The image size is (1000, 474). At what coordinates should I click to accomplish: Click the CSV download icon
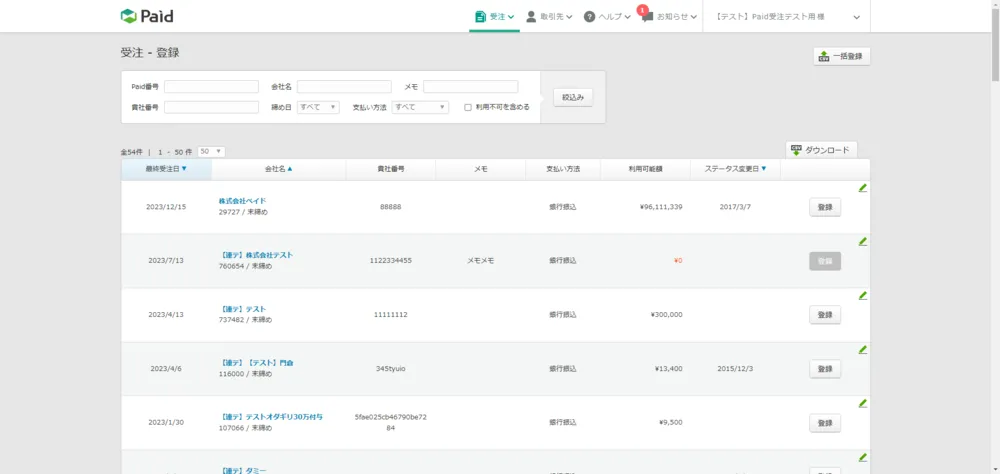(796, 150)
